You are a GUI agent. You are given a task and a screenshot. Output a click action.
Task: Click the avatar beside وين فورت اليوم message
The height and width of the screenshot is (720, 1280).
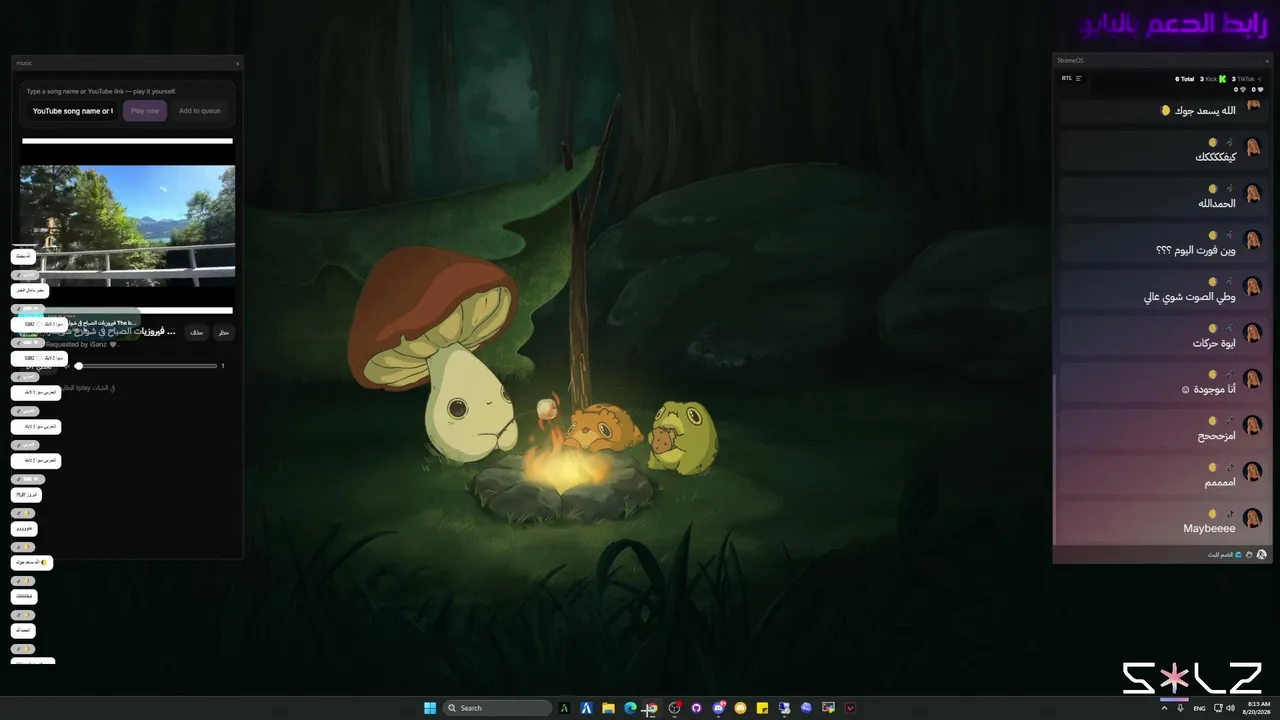[x=1252, y=240]
